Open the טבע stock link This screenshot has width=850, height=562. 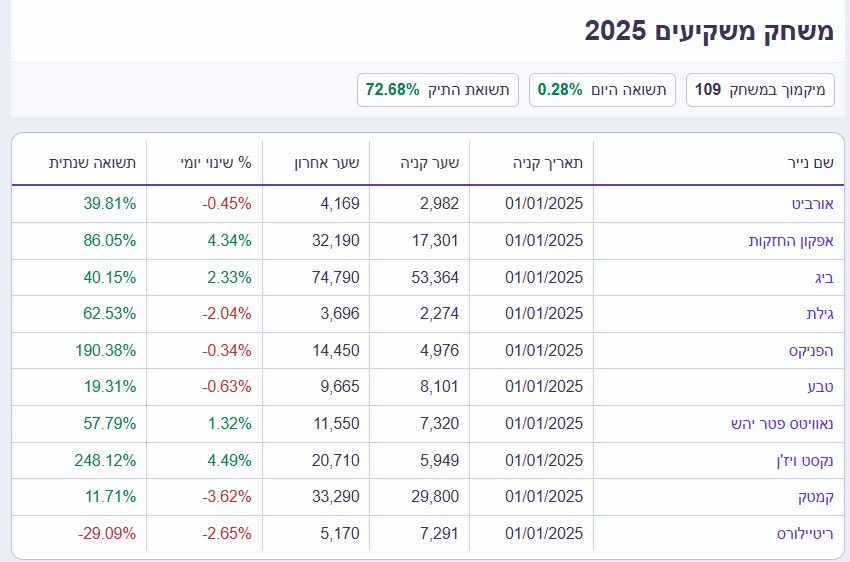(820, 387)
